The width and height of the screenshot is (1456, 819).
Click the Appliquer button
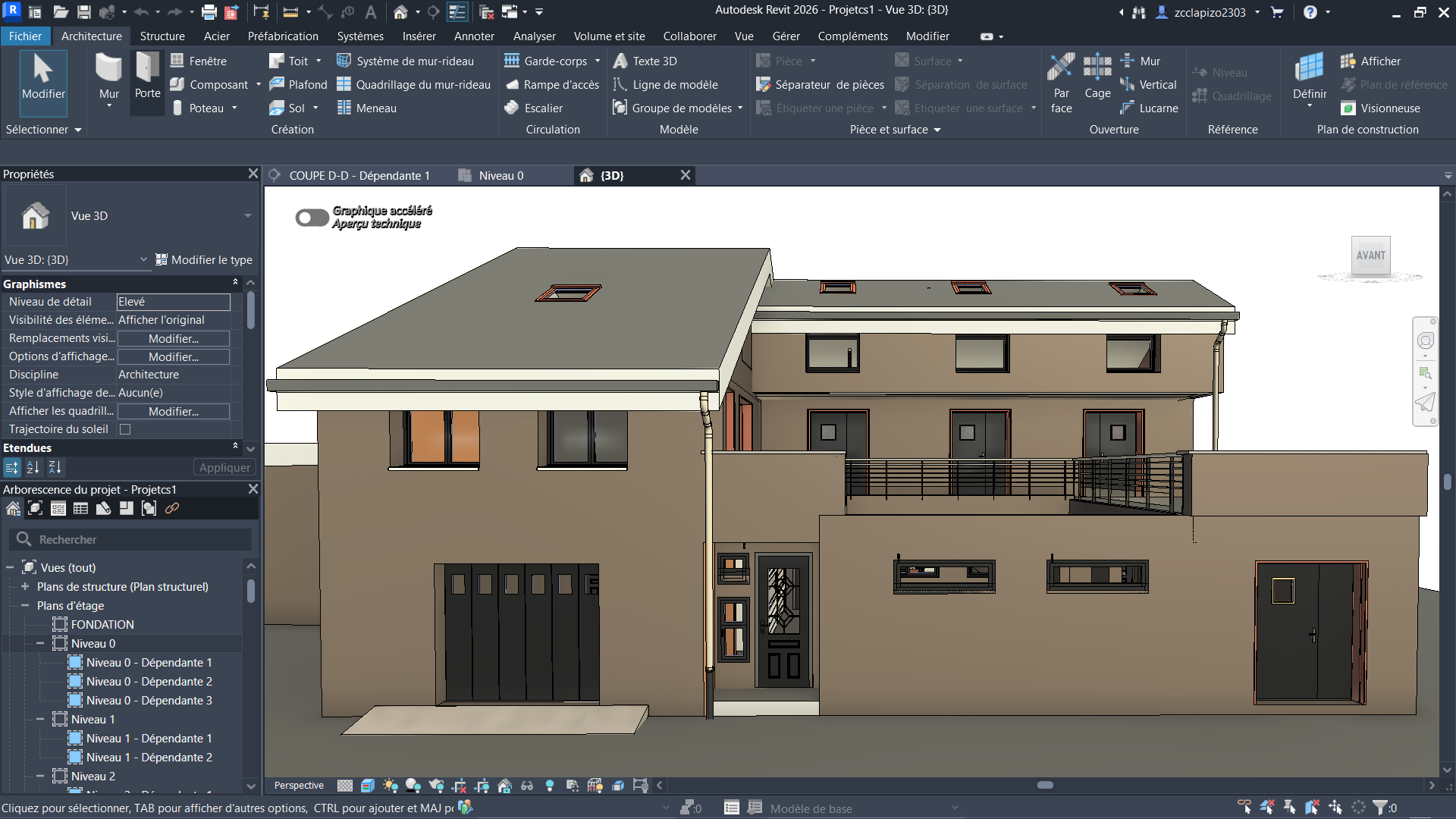224,468
